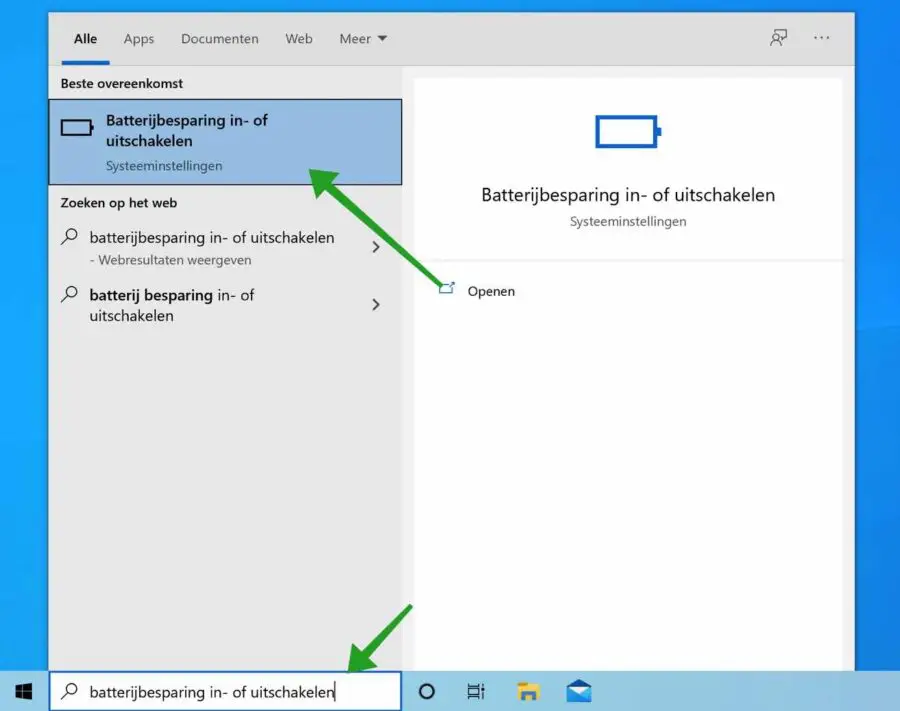The width and height of the screenshot is (900, 711).
Task: Open the Batterijbesparing in- of uitschakelen best match
Action: tap(225, 142)
